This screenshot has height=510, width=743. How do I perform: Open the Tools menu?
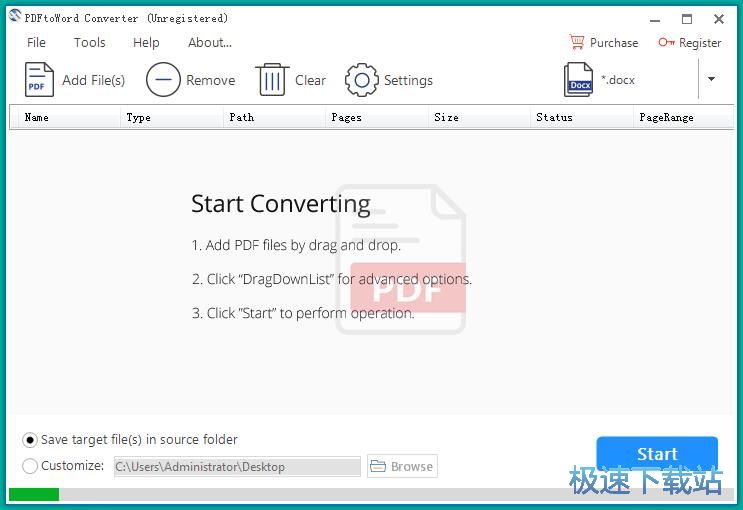coord(90,42)
